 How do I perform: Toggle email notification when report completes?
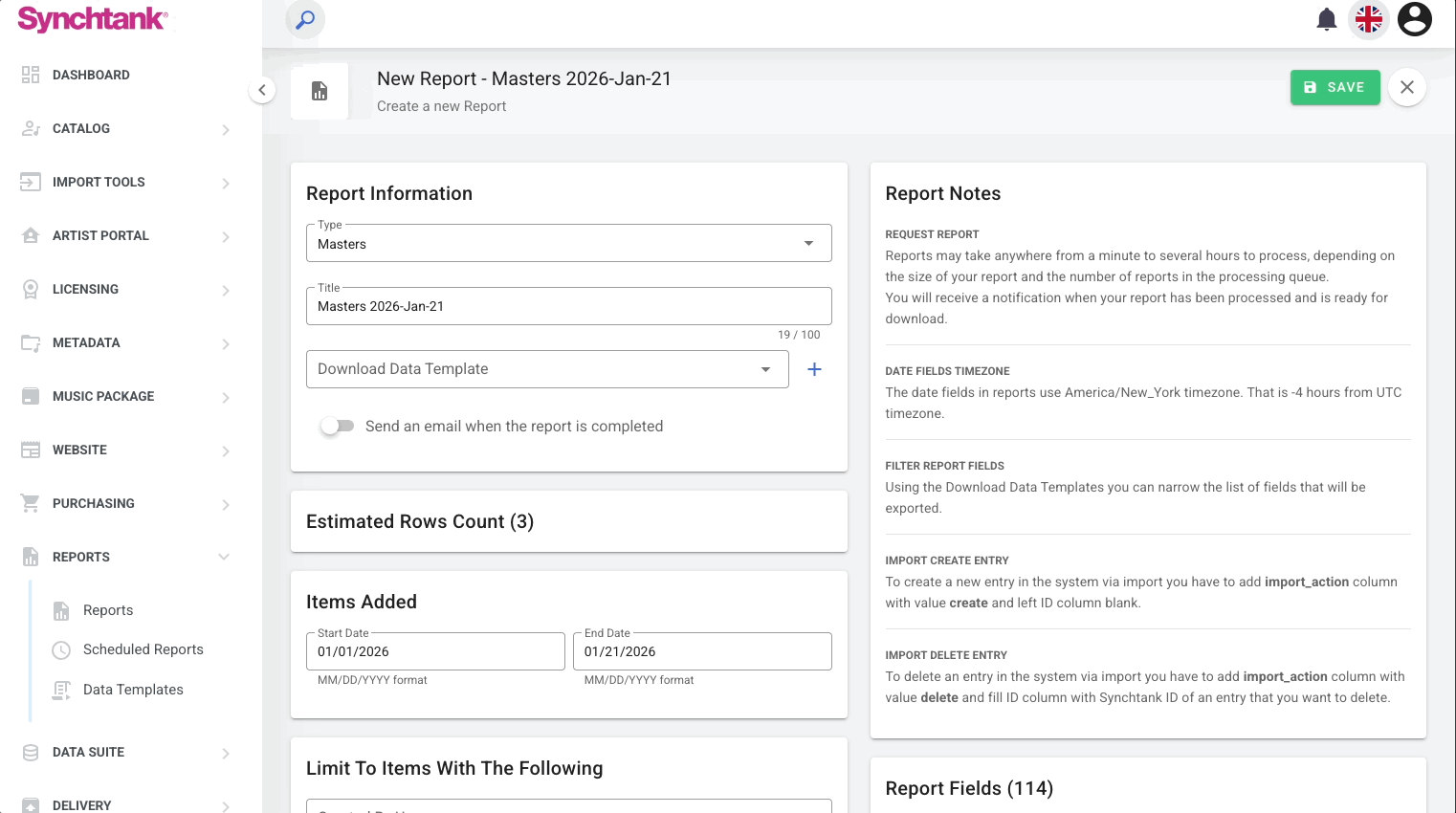pos(338,427)
